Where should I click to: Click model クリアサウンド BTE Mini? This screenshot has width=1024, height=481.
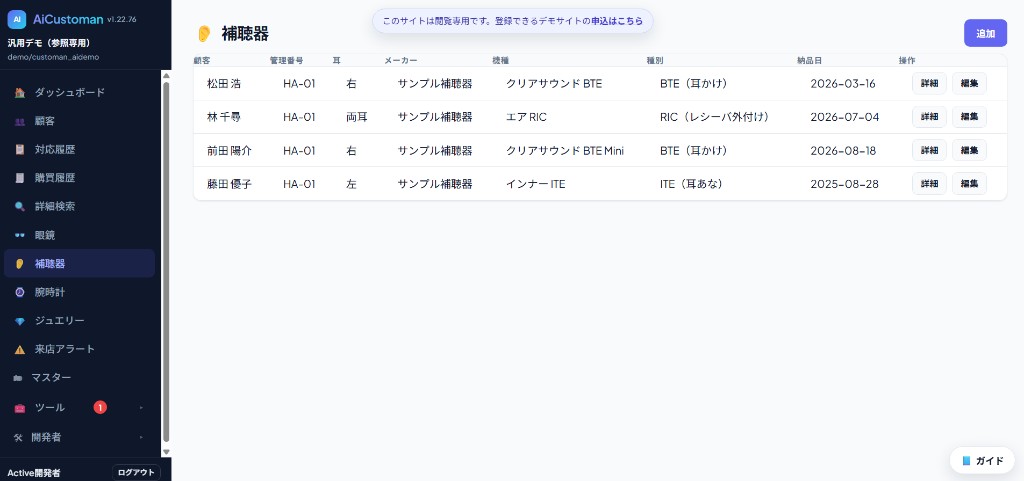pyautogui.click(x=565, y=150)
